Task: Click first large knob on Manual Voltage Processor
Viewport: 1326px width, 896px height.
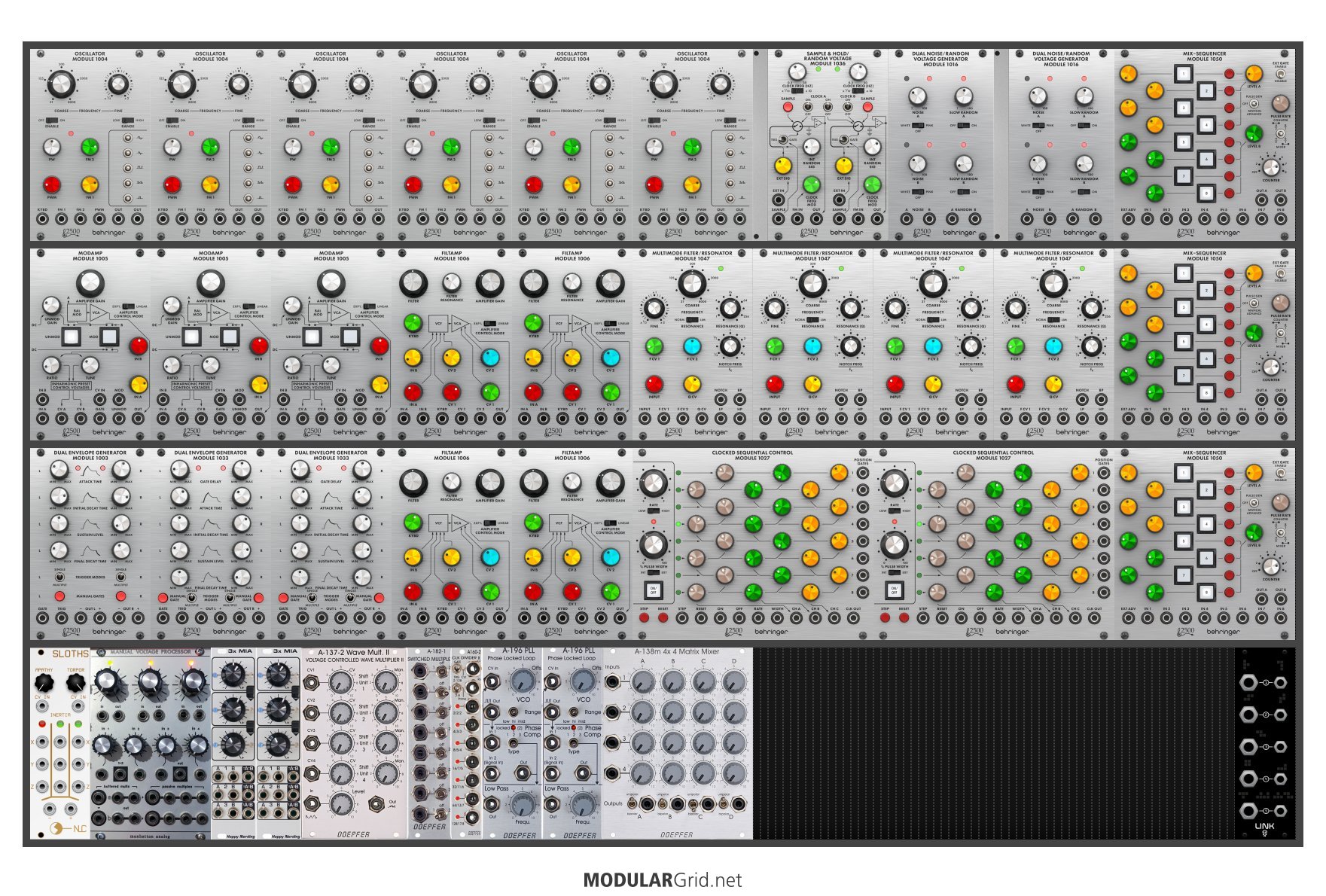Action: 109,682
